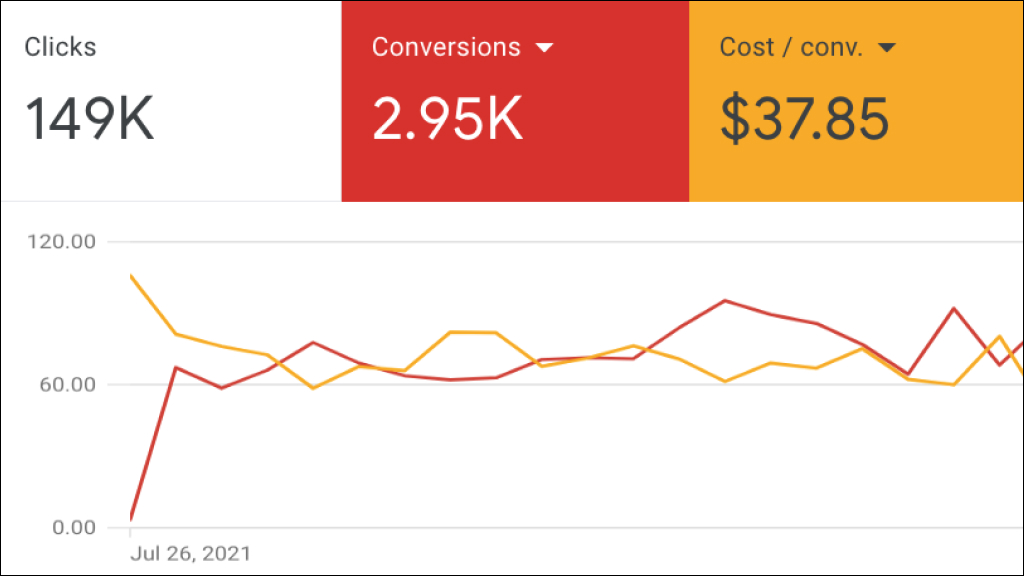Click the 120.00 axis value
Screen dimensions: 1024x576
62,241
